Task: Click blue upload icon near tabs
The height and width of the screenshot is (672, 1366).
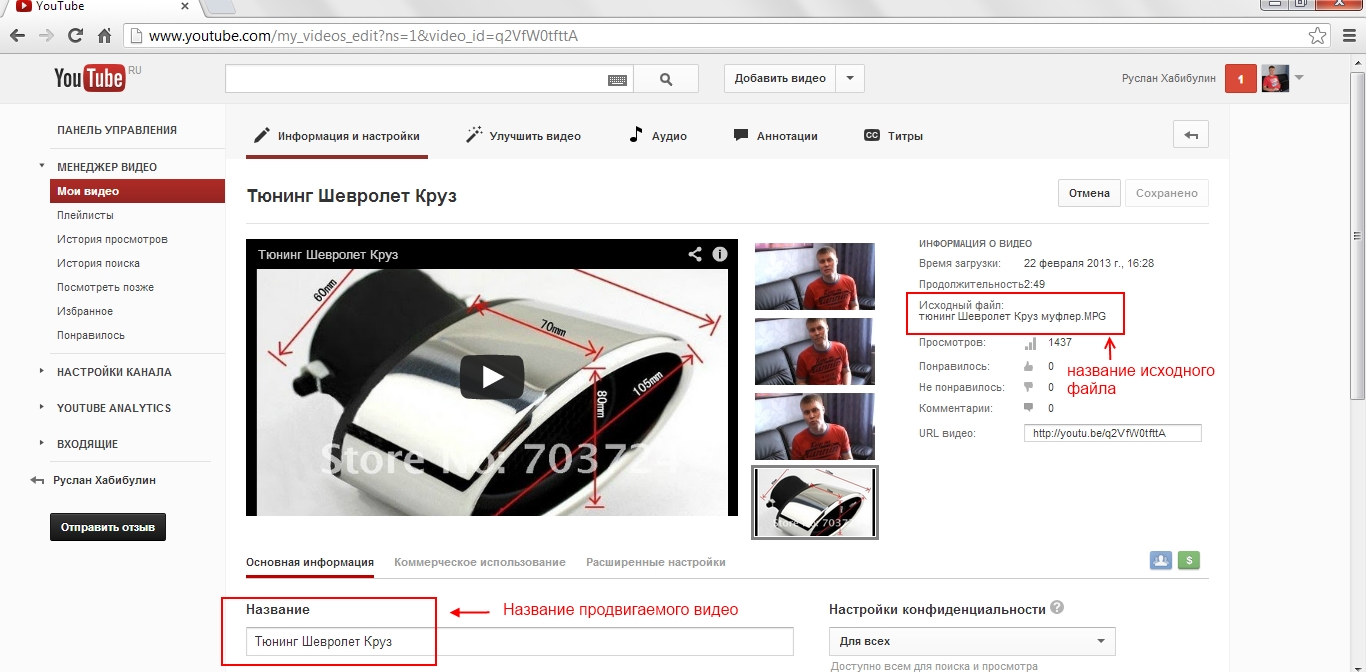Action: tap(1161, 560)
